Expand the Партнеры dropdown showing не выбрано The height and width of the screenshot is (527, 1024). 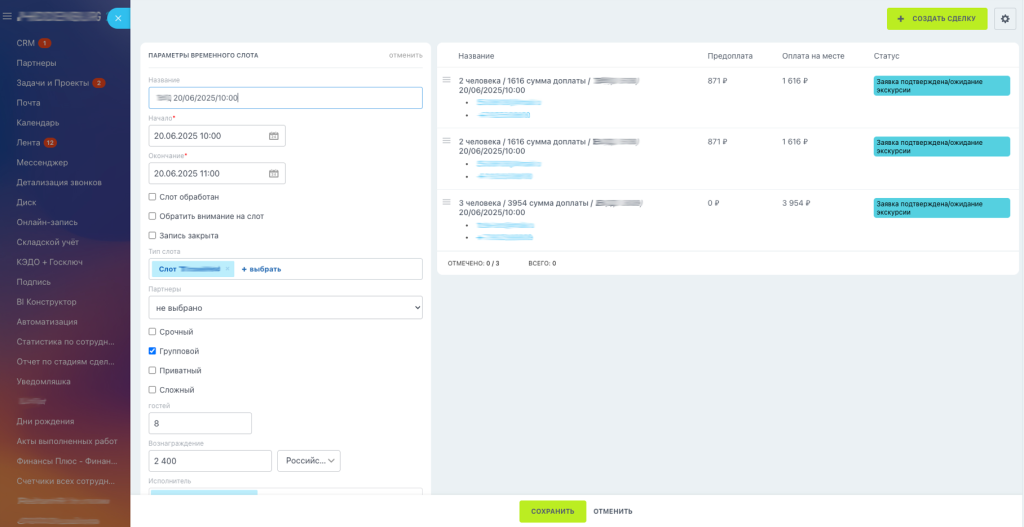point(285,308)
